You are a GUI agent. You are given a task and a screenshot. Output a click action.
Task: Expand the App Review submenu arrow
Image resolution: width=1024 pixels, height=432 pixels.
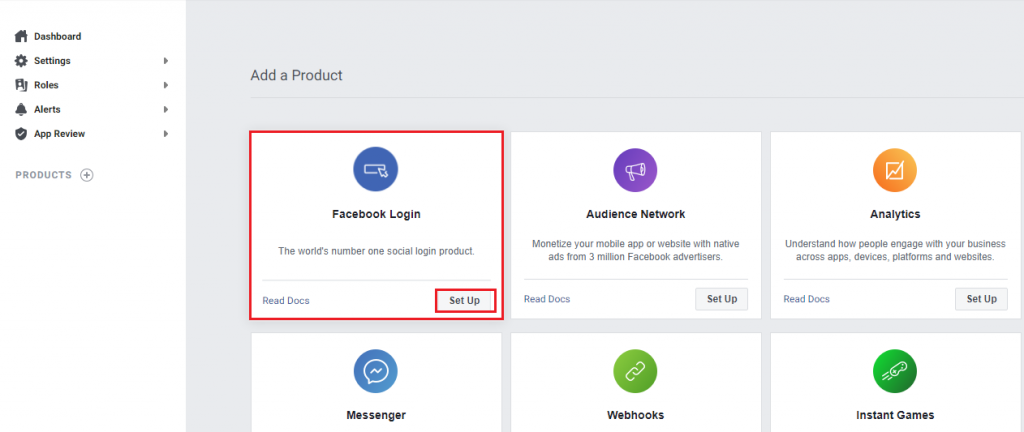[x=166, y=133]
